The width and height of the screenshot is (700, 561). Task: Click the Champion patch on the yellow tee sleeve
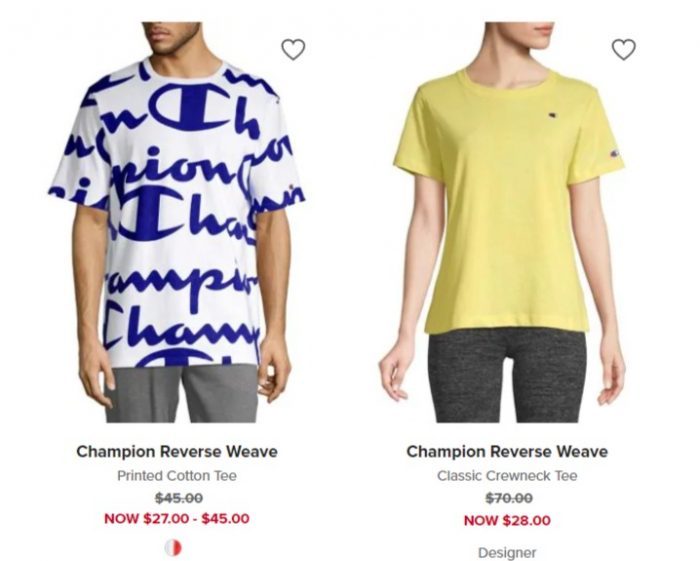point(614,154)
